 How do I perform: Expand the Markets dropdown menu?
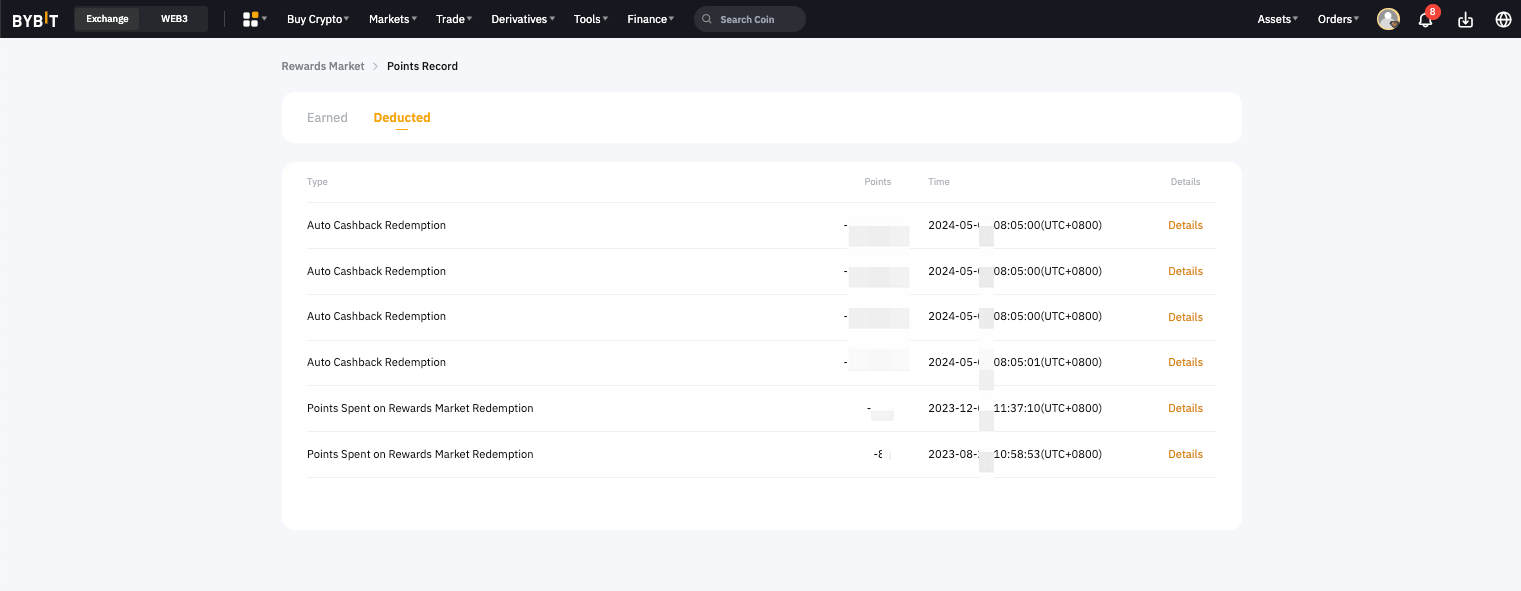coord(392,19)
